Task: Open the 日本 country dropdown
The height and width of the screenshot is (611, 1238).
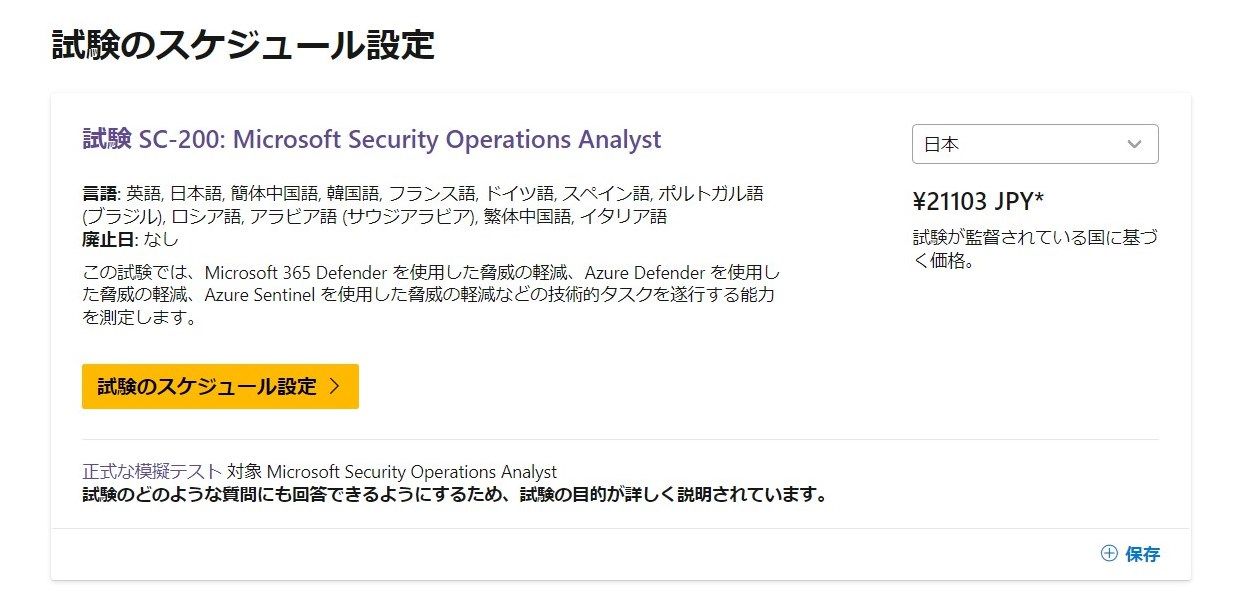Action: tap(1034, 144)
